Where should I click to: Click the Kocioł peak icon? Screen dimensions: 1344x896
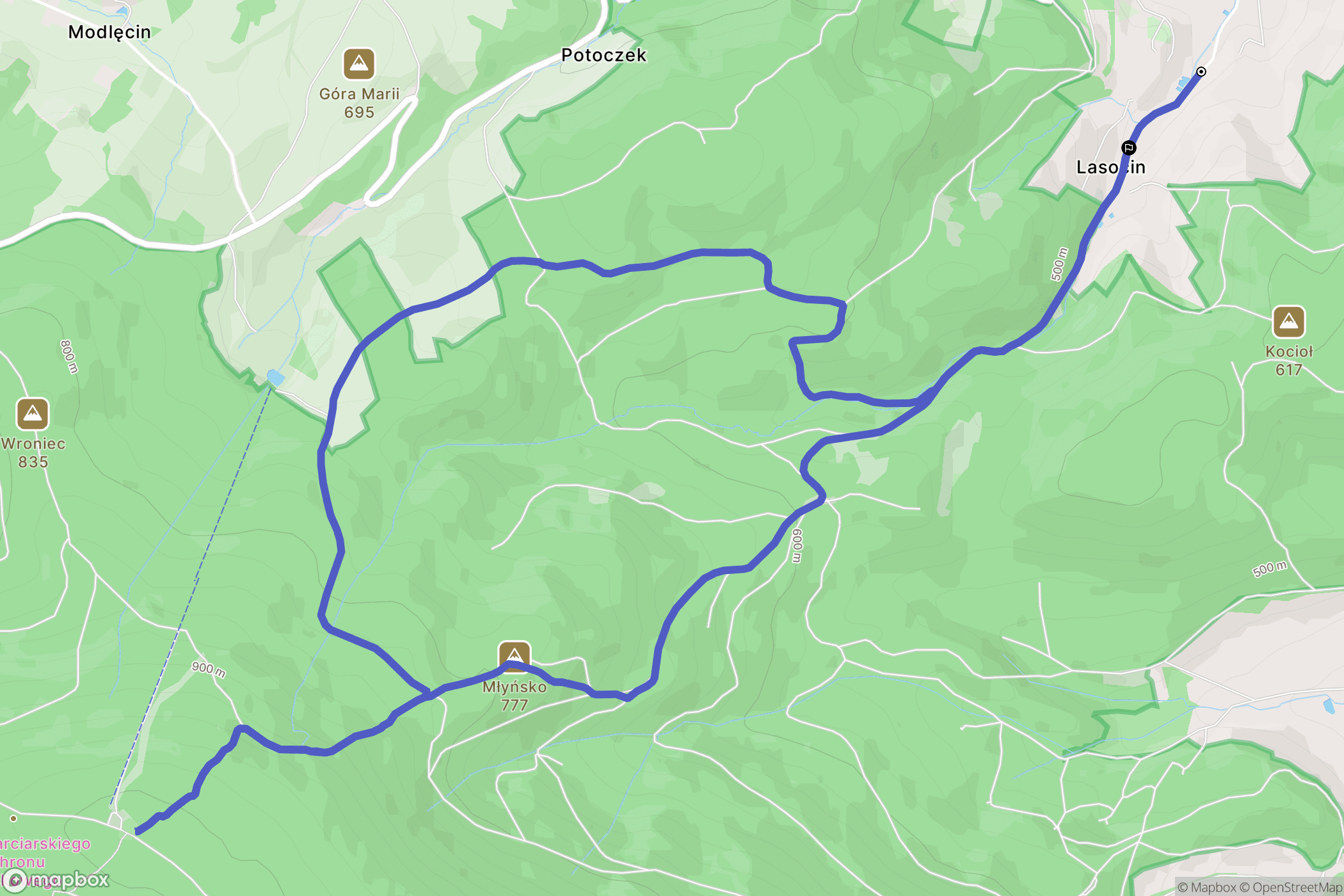coord(1289,322)
